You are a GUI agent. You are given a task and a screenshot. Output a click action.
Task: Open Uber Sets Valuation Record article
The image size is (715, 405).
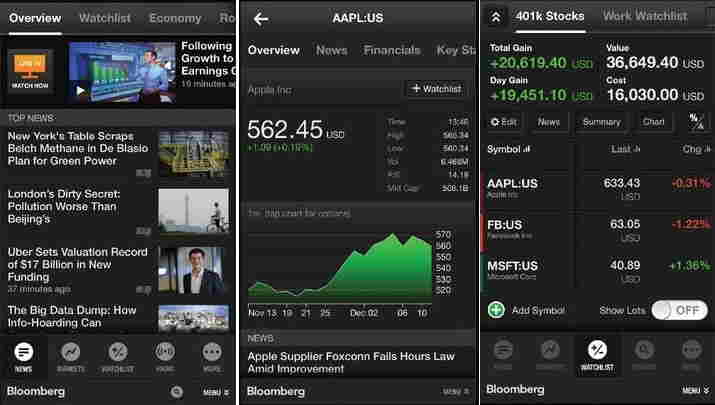pos(78,265)
